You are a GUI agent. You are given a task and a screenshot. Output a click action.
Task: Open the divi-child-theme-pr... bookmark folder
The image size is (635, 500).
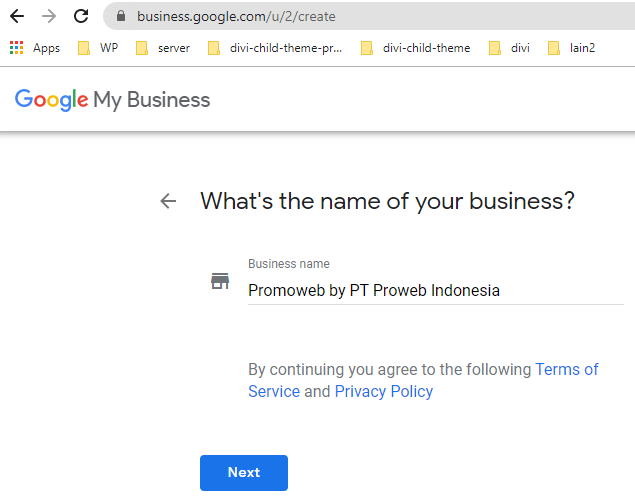point(275,48)
